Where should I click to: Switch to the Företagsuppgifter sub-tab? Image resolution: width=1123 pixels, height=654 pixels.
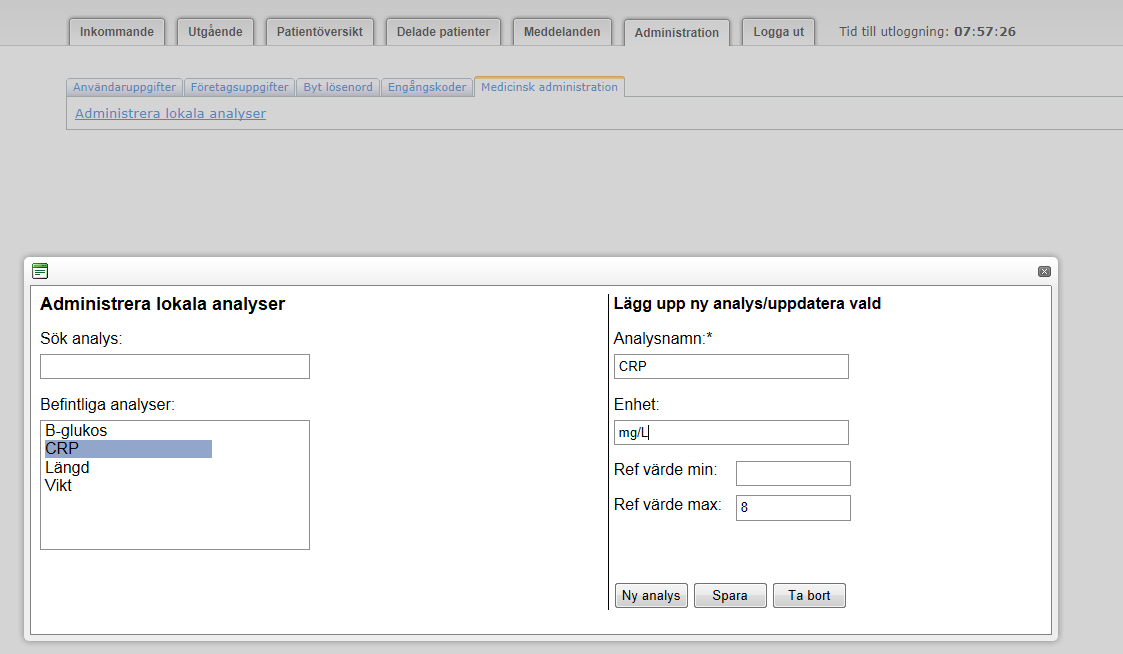pyautogui.click(x=239, y=87)
